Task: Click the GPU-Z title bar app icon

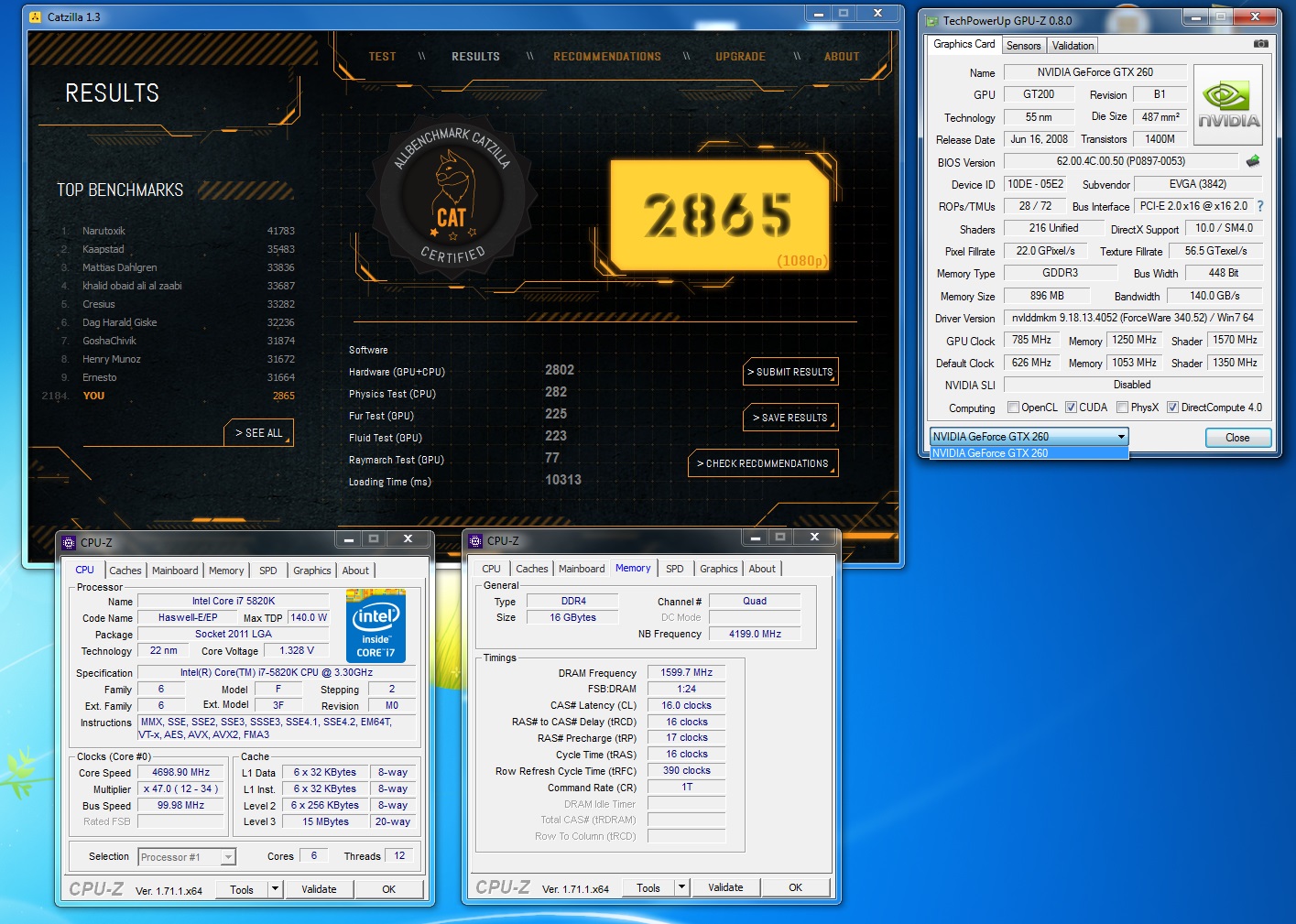Action: pyautogui.click(x=932, y=20)
